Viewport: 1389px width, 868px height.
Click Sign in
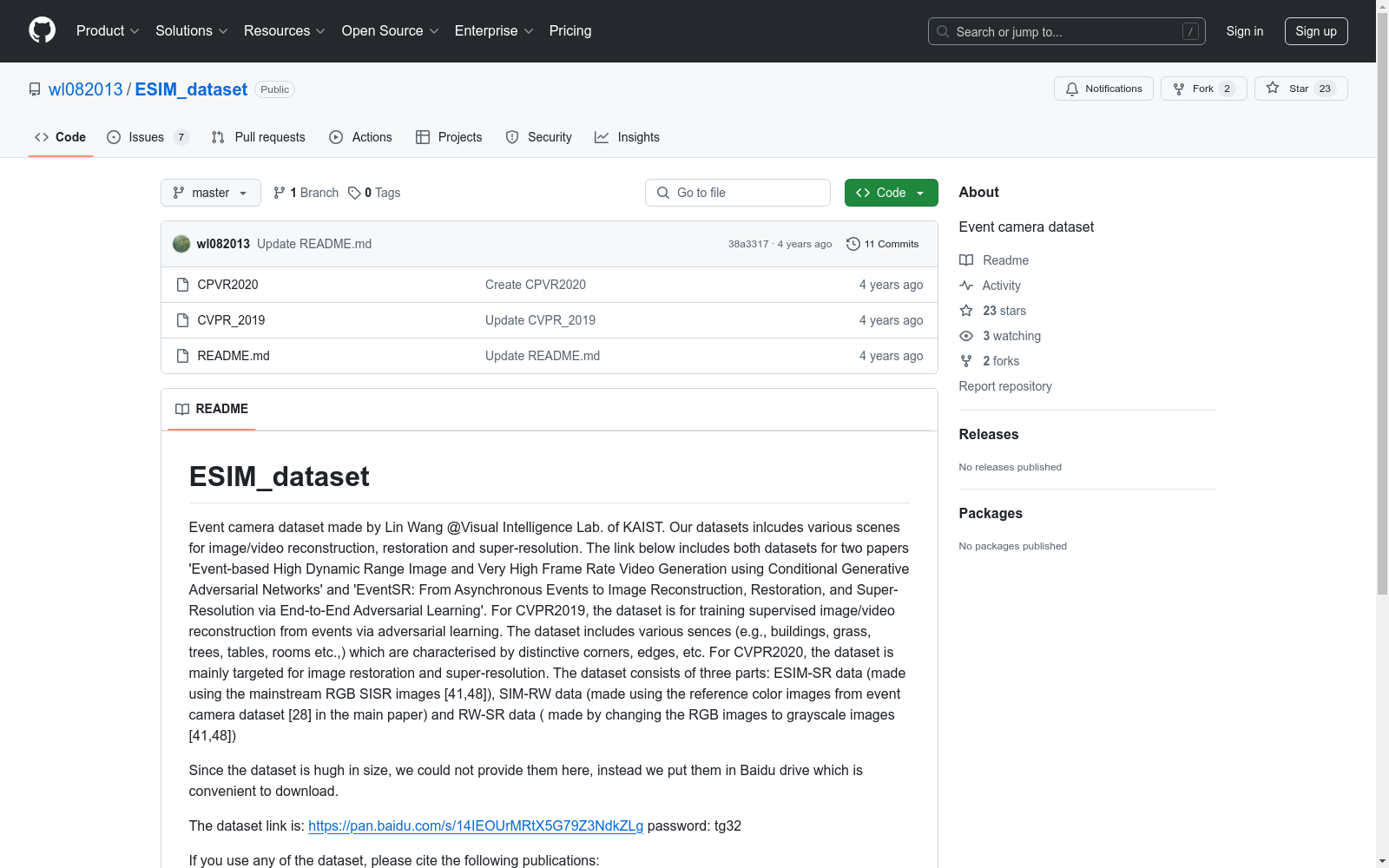click(x=1245, y=31)
